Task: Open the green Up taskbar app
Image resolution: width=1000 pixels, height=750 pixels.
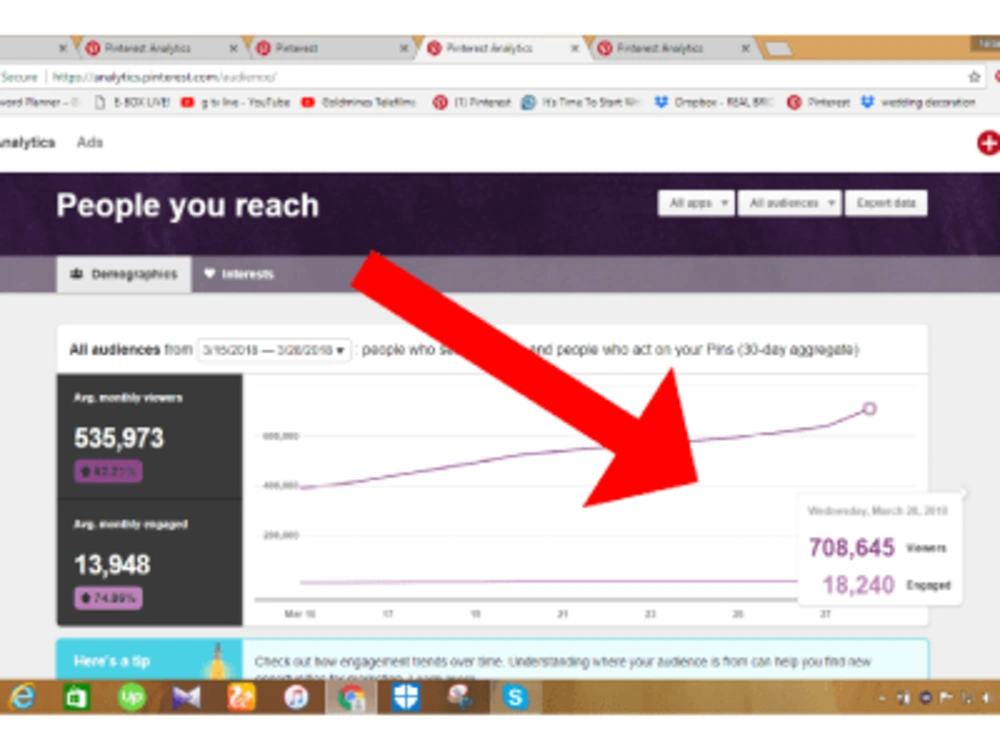Action: pyautogui.click(x=131, y=697)
